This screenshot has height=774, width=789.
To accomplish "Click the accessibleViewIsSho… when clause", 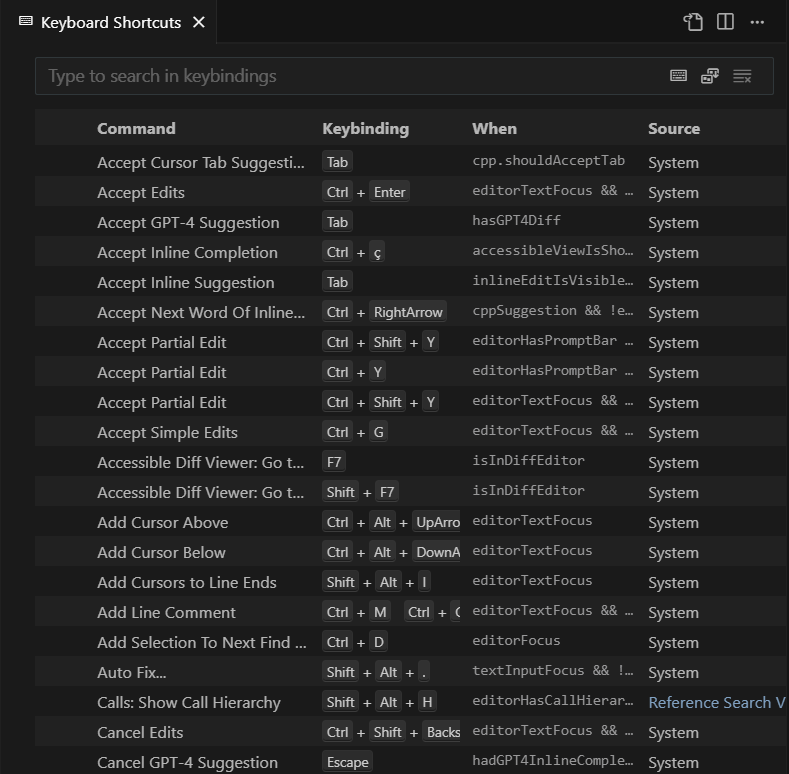I will 553,251.
